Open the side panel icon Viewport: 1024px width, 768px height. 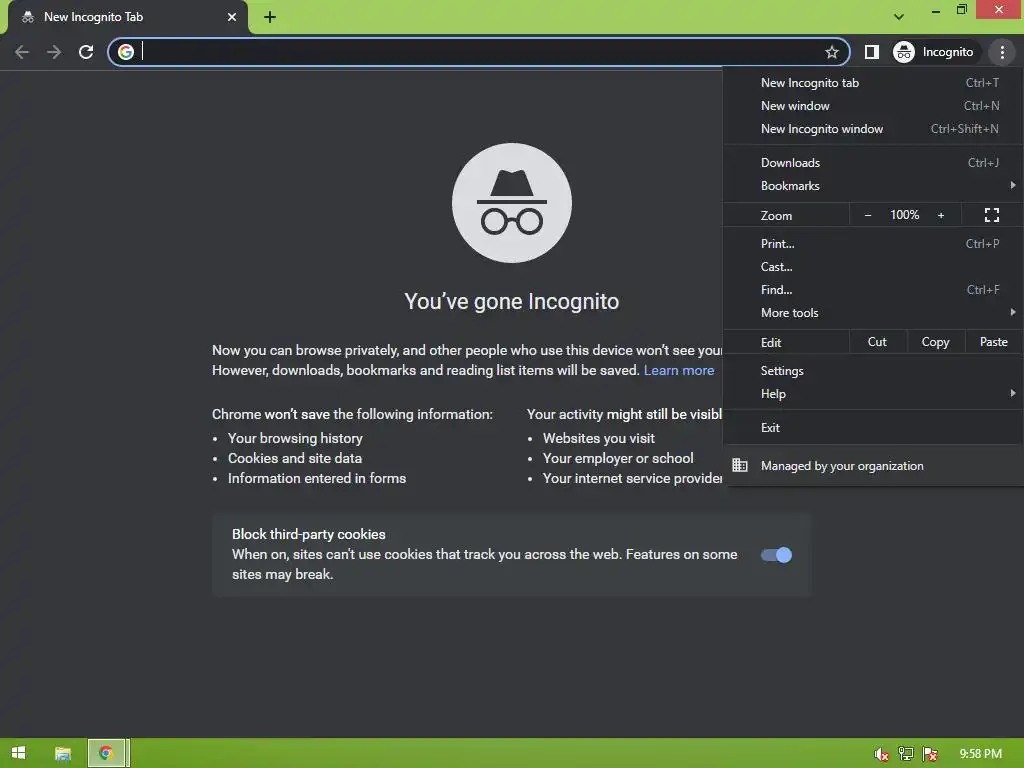pos(872,52)
